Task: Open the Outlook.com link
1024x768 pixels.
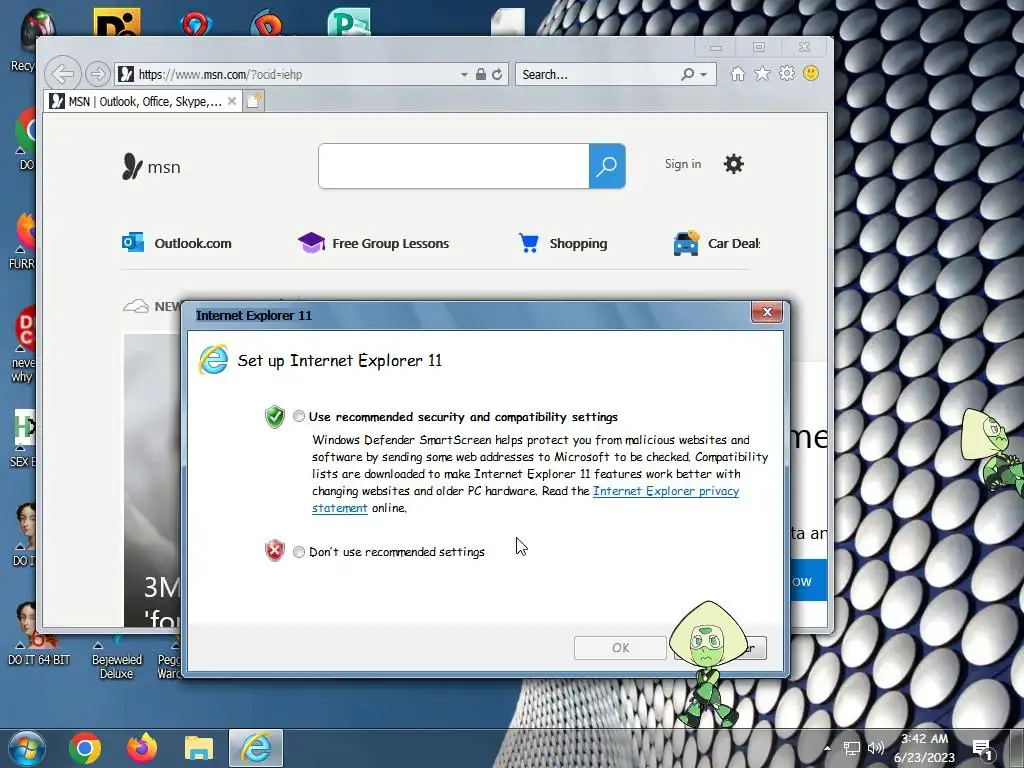Action: 177,243
